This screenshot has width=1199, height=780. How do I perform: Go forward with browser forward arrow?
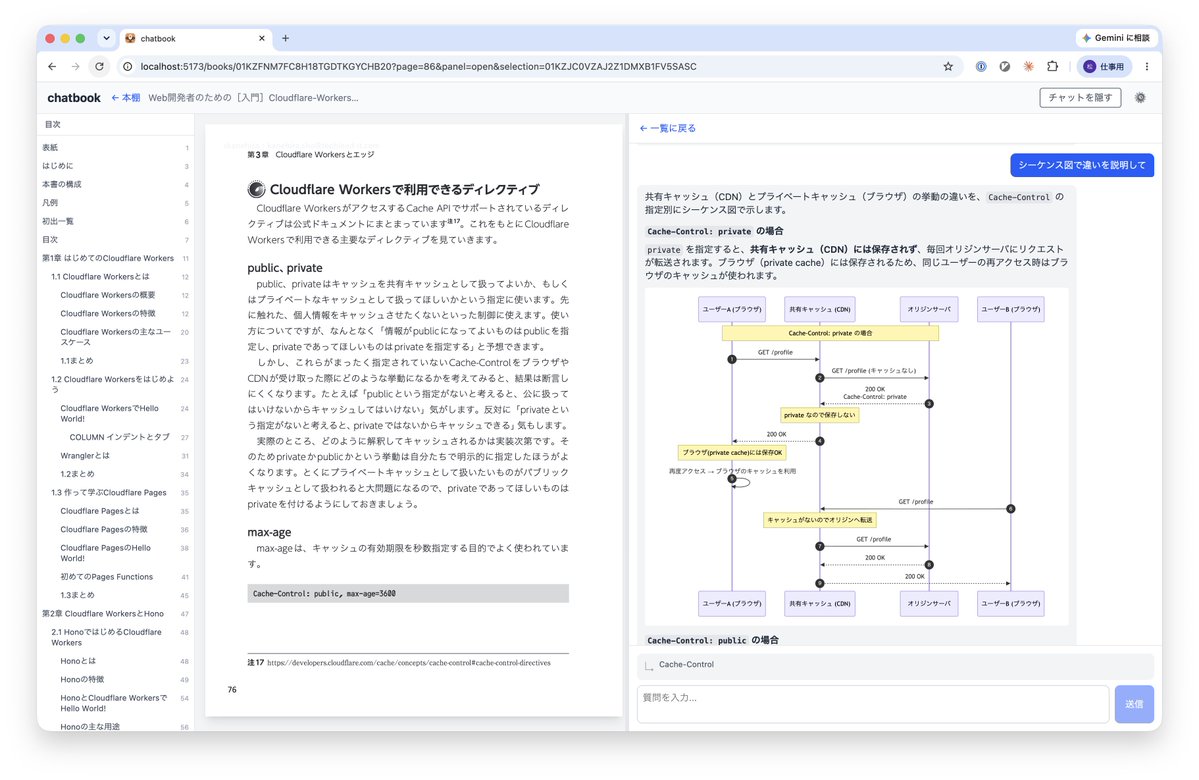click(75, 67)
